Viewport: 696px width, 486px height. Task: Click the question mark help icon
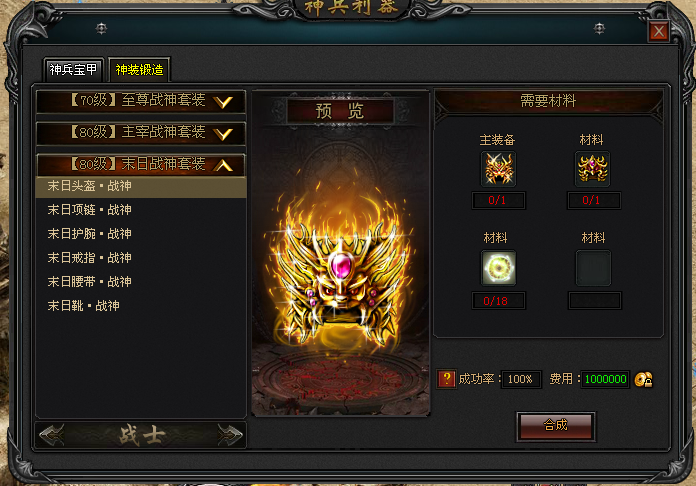pyautogui.click(x=447, y=379)
